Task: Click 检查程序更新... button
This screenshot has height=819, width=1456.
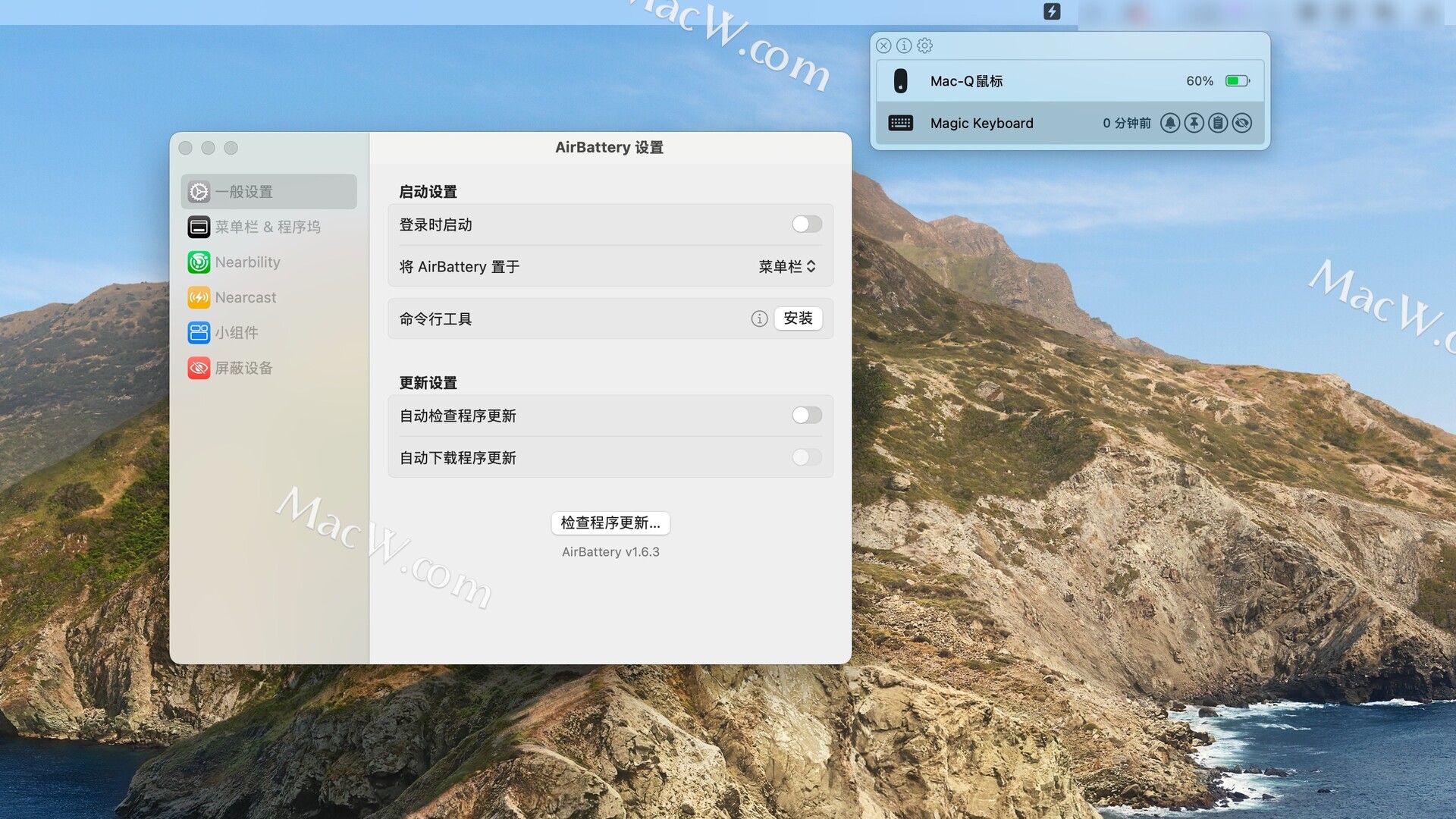Action: [610, 523]
